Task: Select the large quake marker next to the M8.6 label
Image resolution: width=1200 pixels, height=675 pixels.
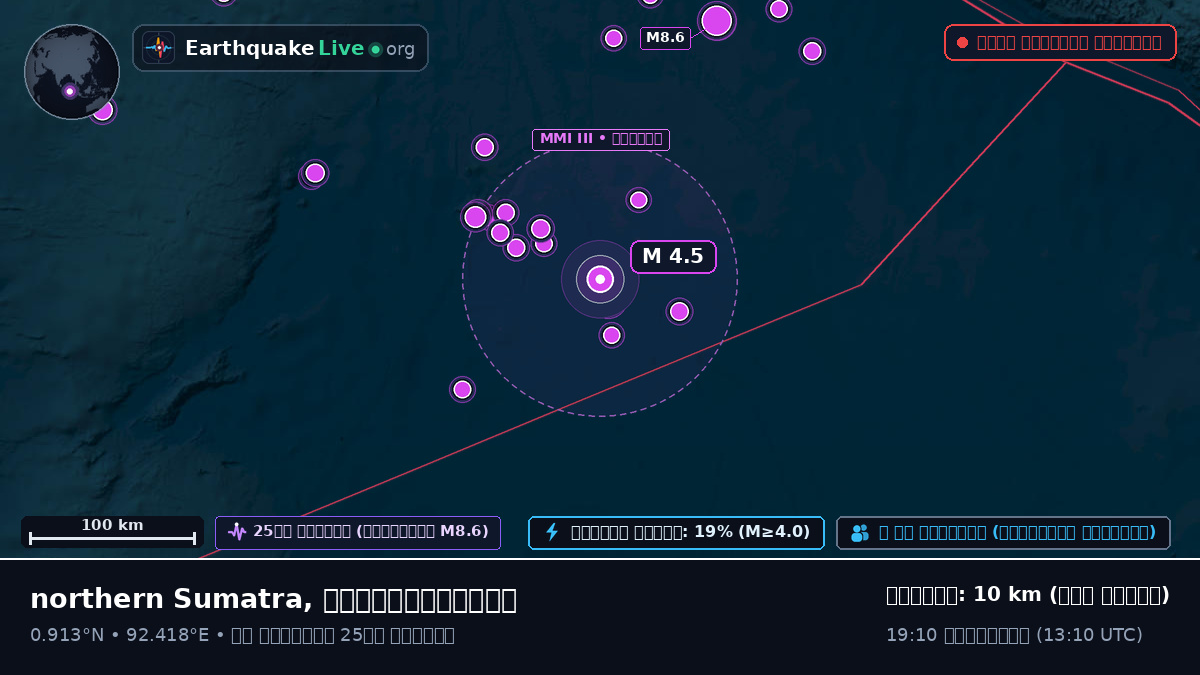Action: [716, 20]
